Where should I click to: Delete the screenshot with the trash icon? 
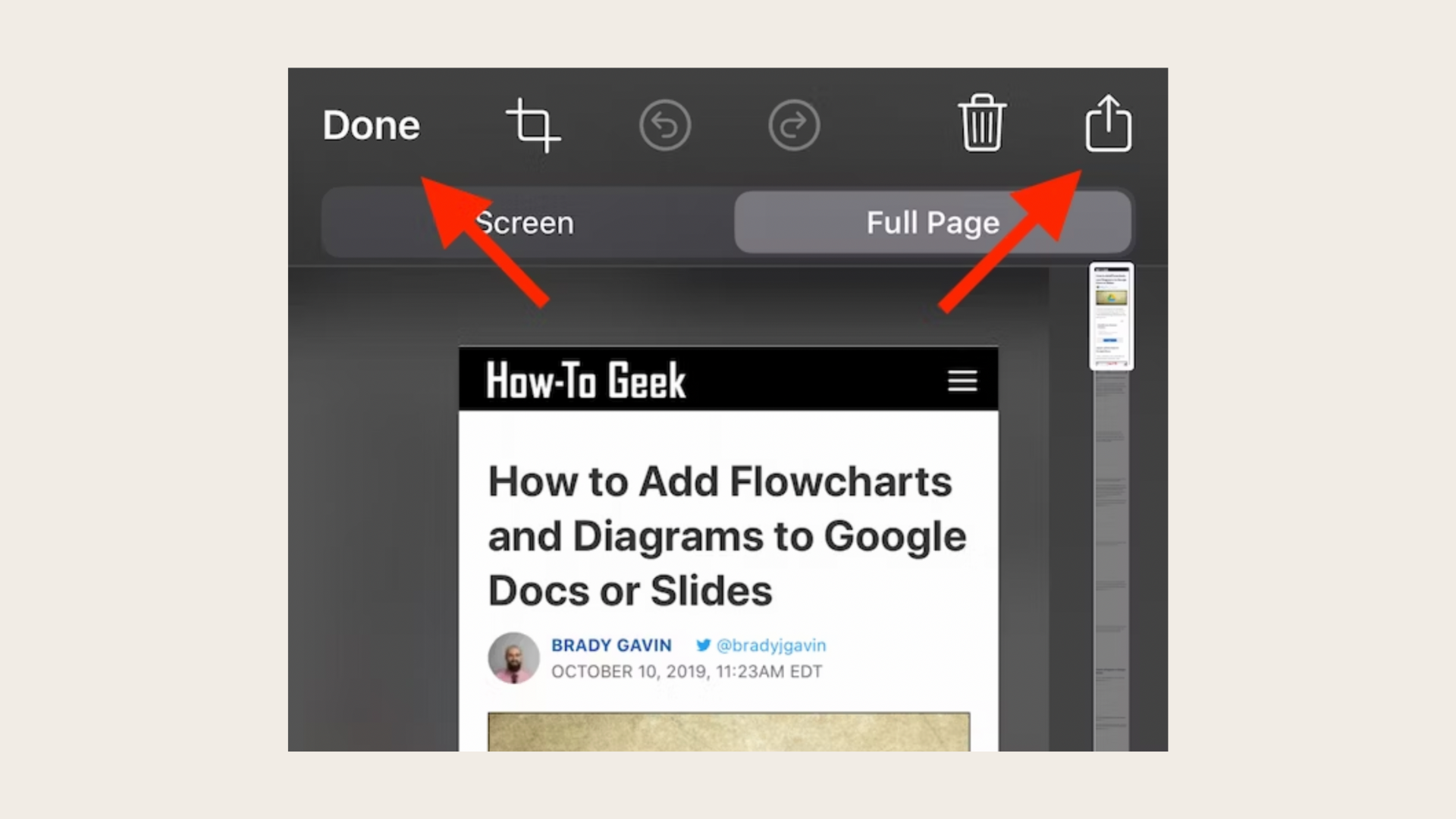tap(982, 123)
